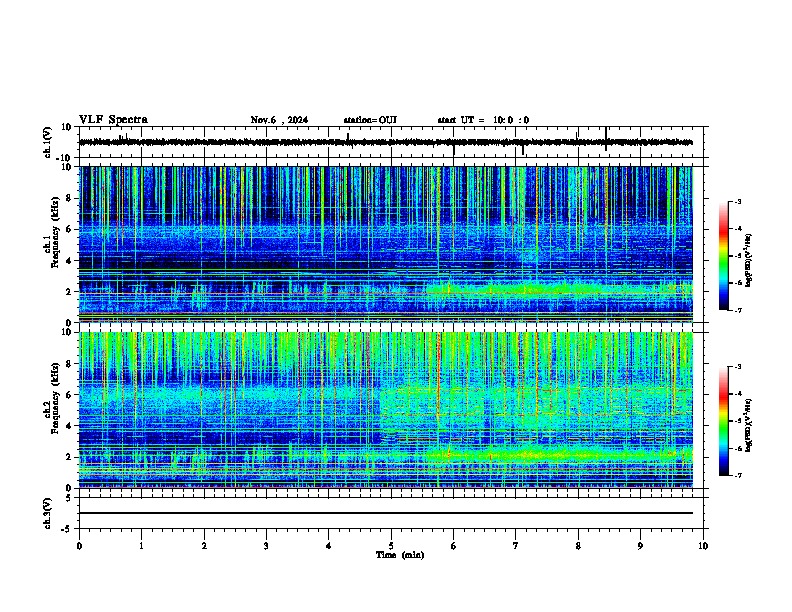Screen dimensions: 792x612
Task: Click the "5" time axis tick label
Action: pyautogui.click(x=391, y=546)
